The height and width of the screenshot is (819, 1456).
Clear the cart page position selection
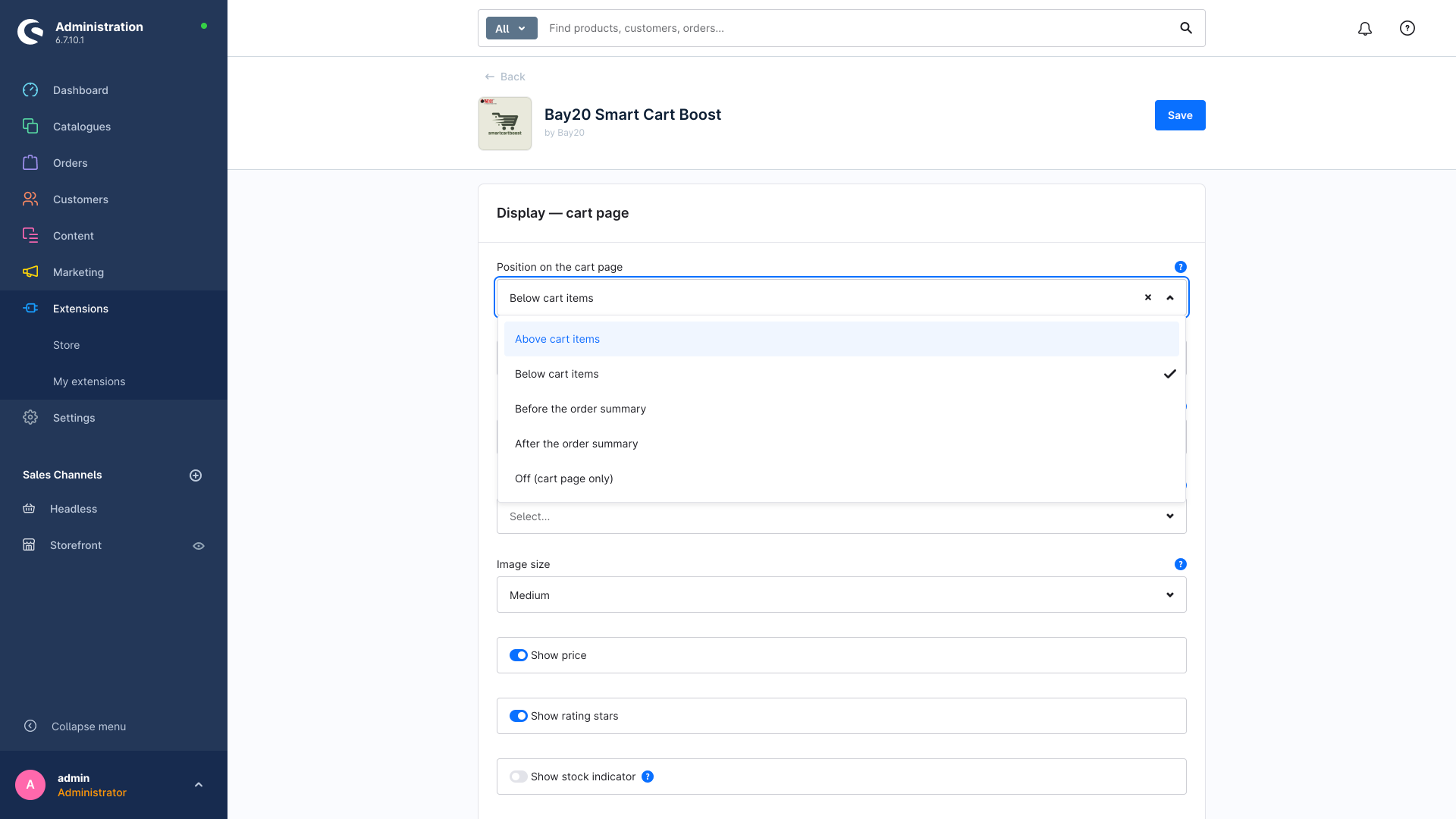(x=1148, y=297)
